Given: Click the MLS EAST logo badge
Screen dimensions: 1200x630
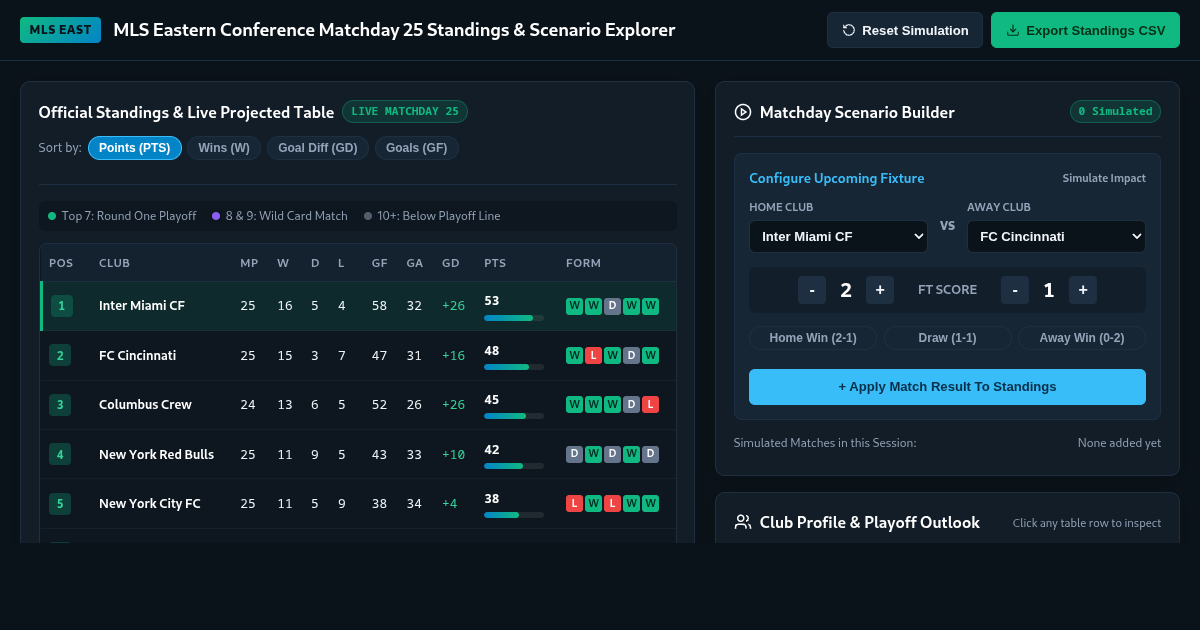Looking at the screenshot, I should 60,30.
